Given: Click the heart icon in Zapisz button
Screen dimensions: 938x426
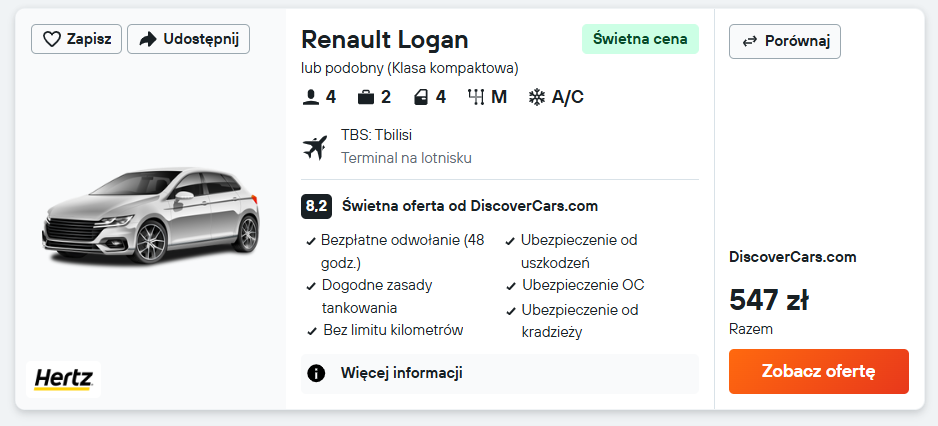Looking at the screenshot, I should [52, 39].
